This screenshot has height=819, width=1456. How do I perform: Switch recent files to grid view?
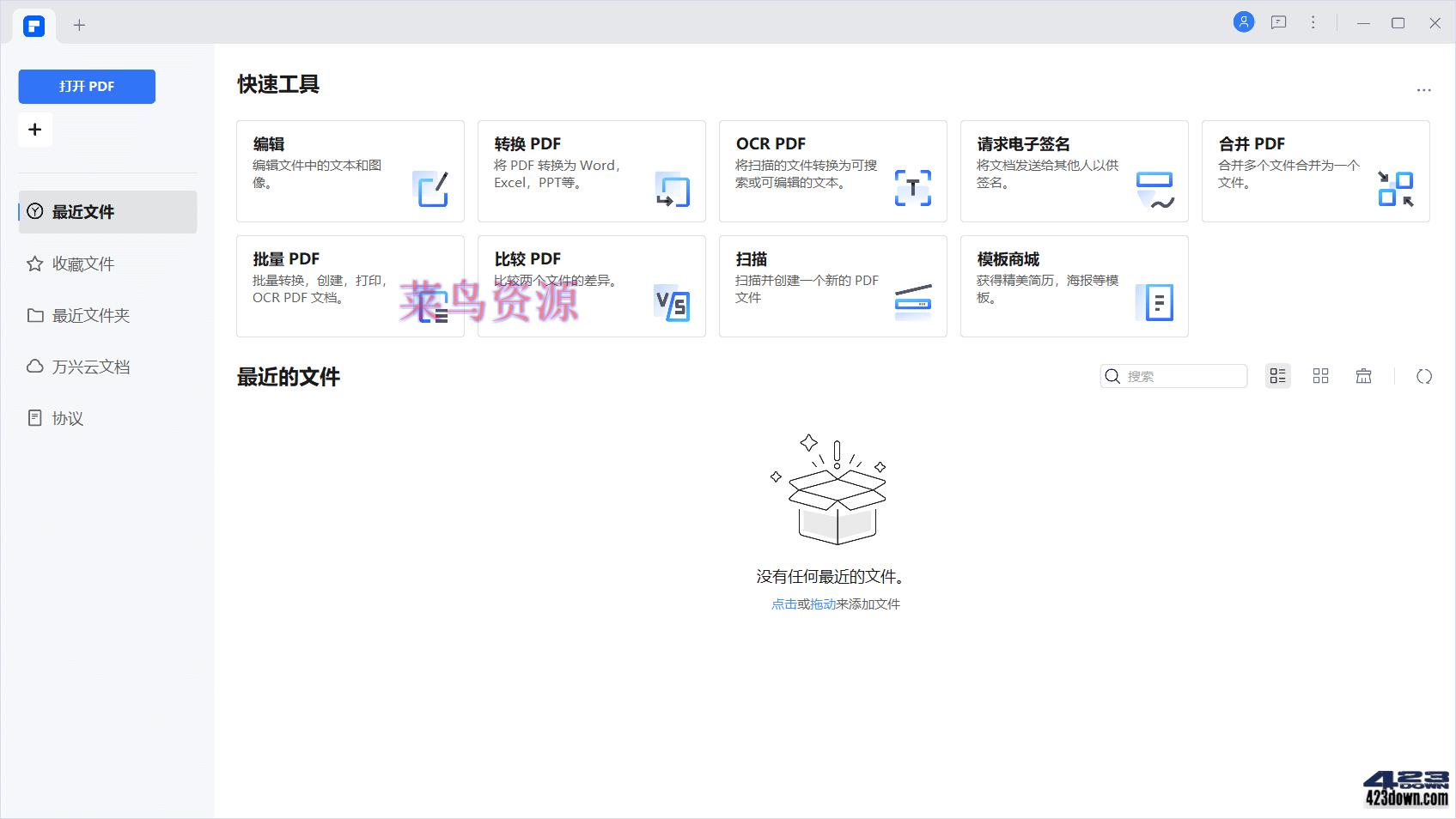[x=1320, y=376]
